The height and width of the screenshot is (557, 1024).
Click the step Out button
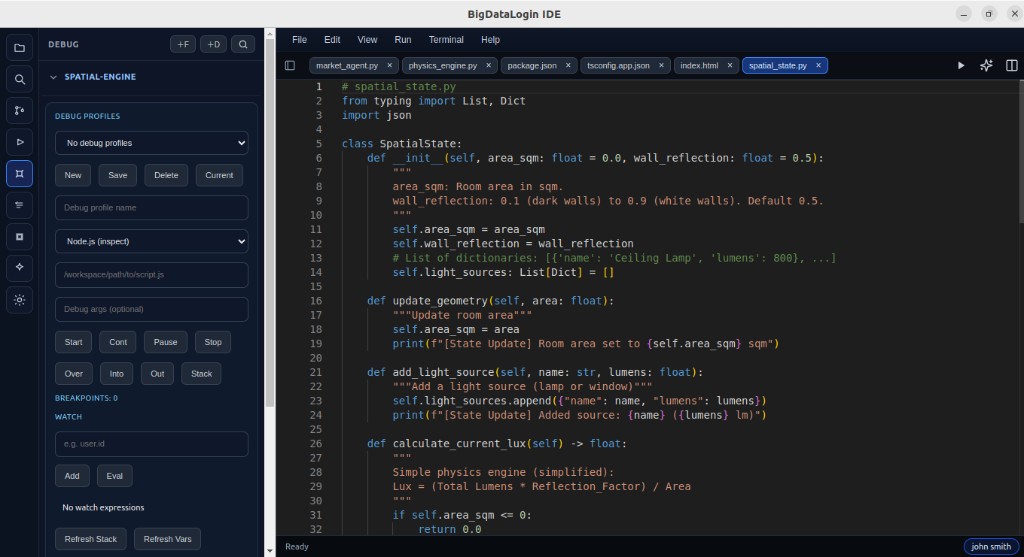(x=157, y=374)
